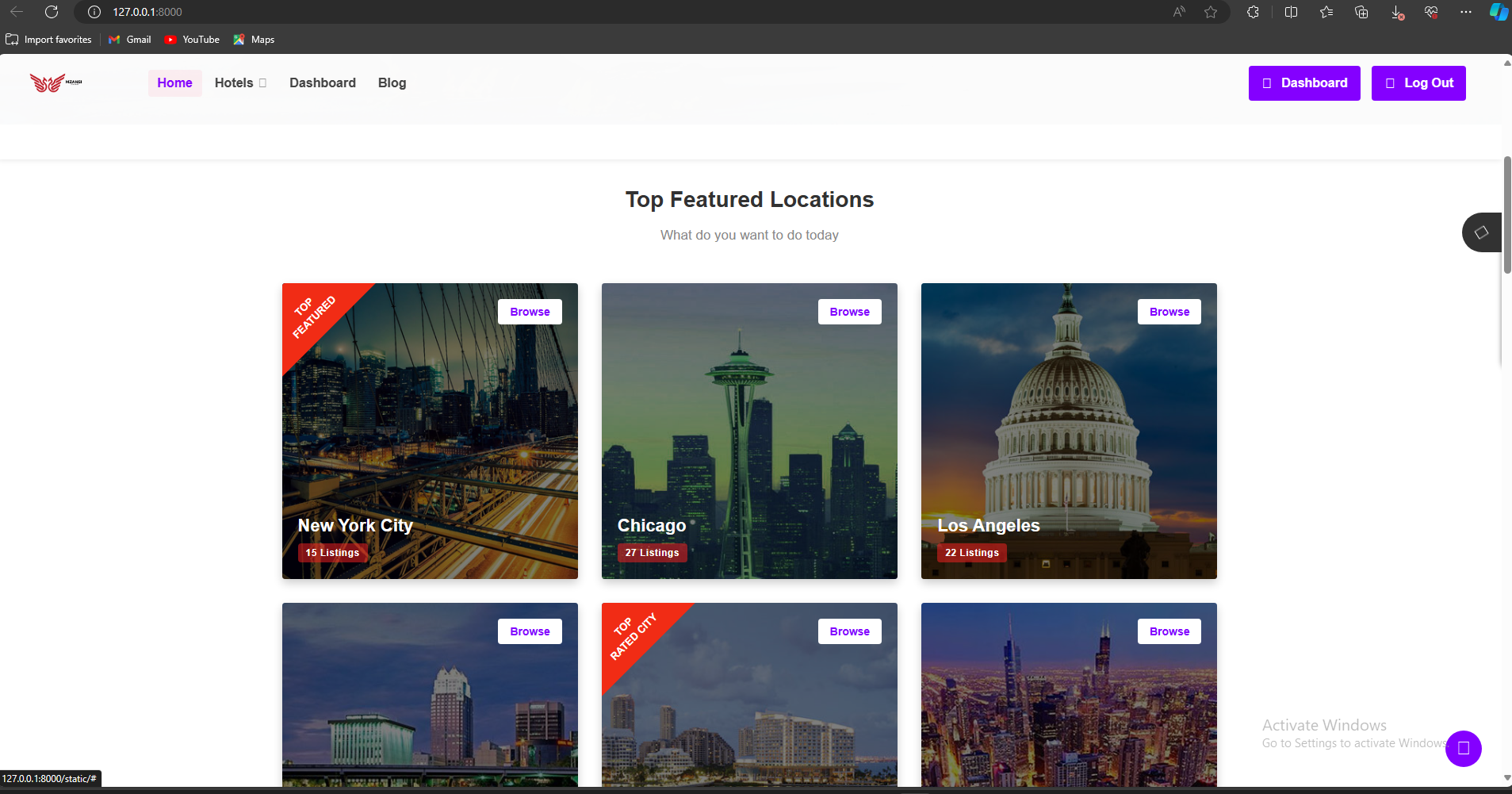The width and height of the screenshot is (1512, 794).
Task: Open browser extensions icon
Action: (1253, 12)
